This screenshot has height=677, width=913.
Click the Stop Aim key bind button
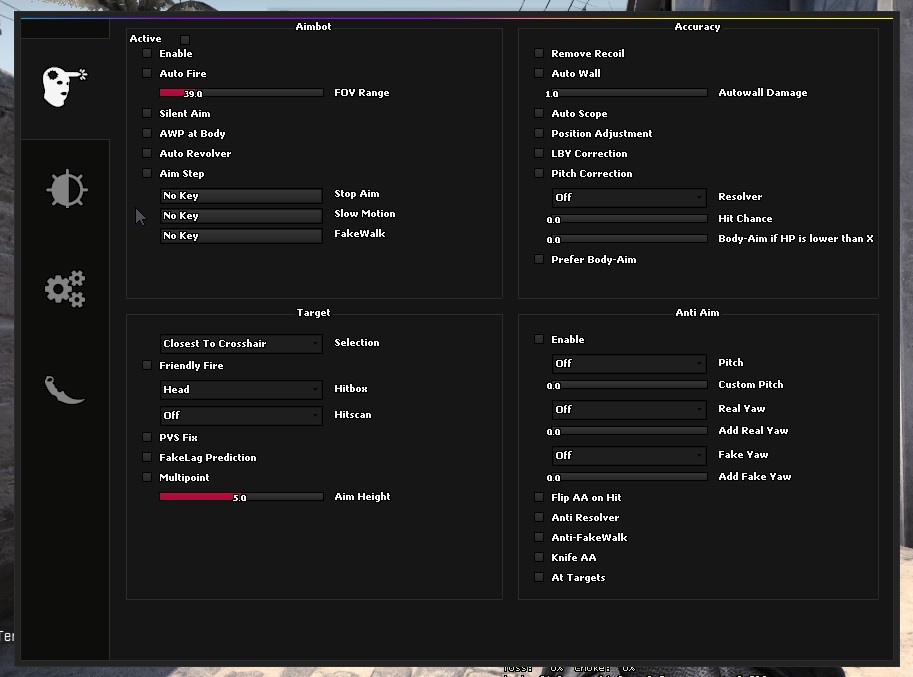click(x=241, y=196)
